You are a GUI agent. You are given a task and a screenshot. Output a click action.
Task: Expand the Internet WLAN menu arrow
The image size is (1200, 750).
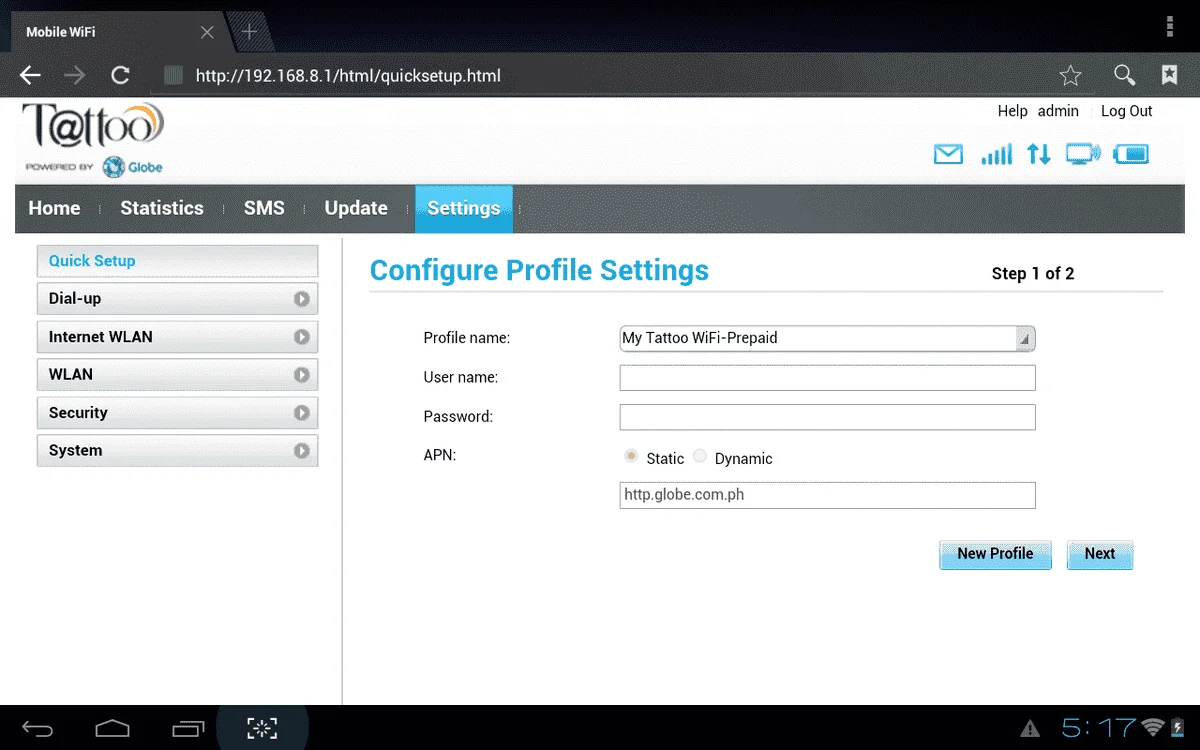pos(301,337)
